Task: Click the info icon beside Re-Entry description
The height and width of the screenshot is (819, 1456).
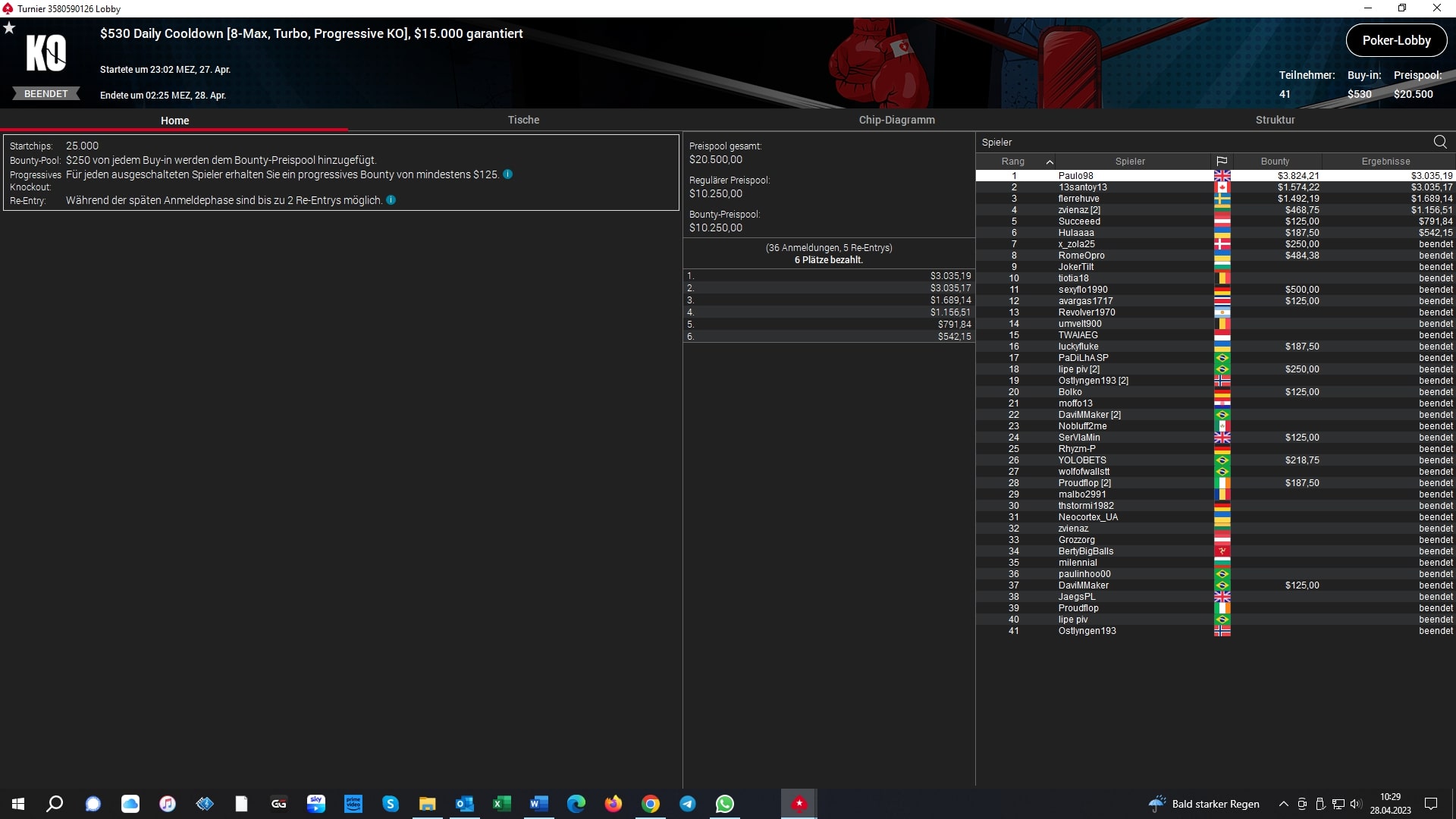Action: pos(391,200)
